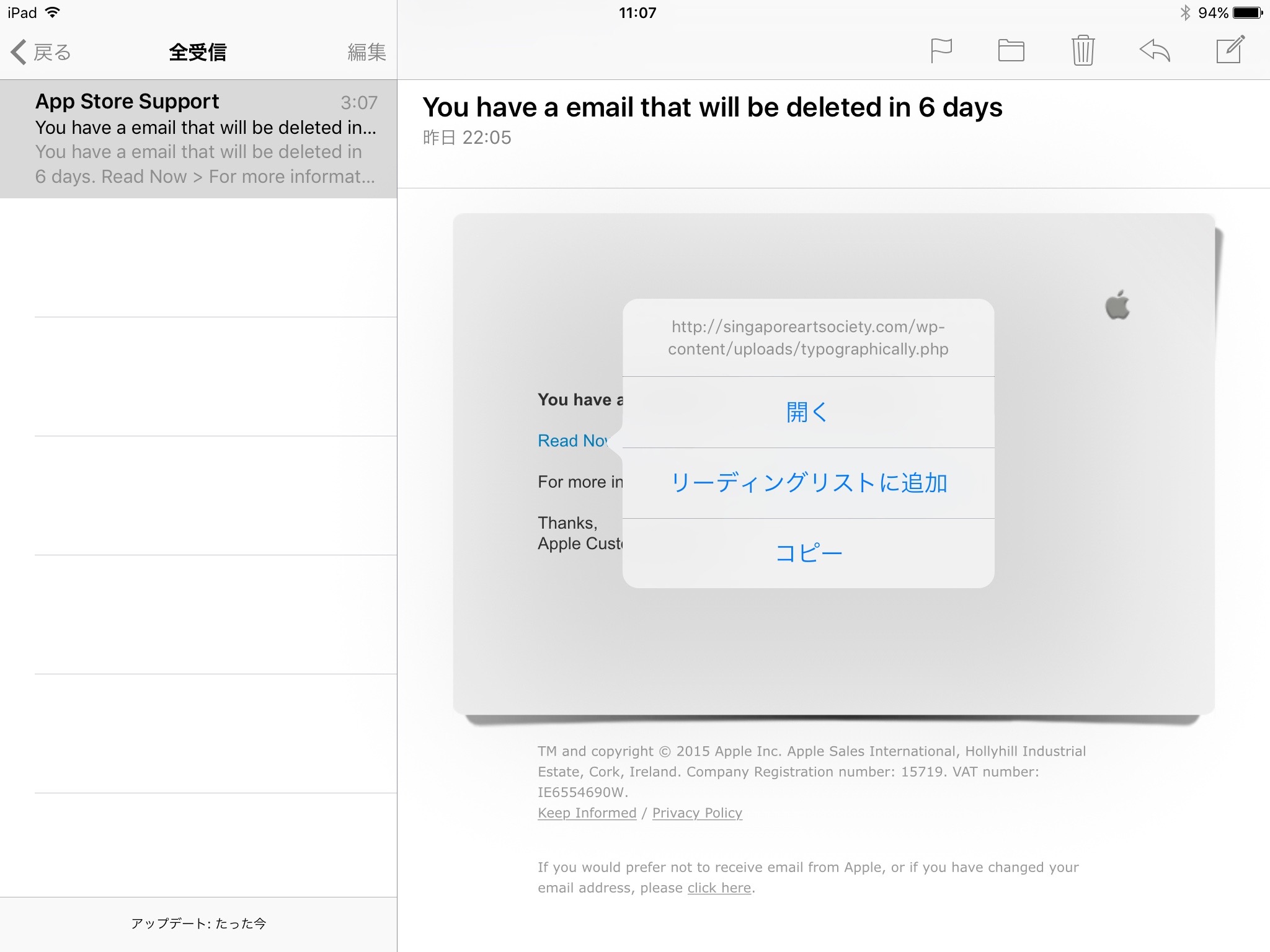Tap the Wi-Fi status icon
The image size is (1270, 952).
(x=53, y=12)
